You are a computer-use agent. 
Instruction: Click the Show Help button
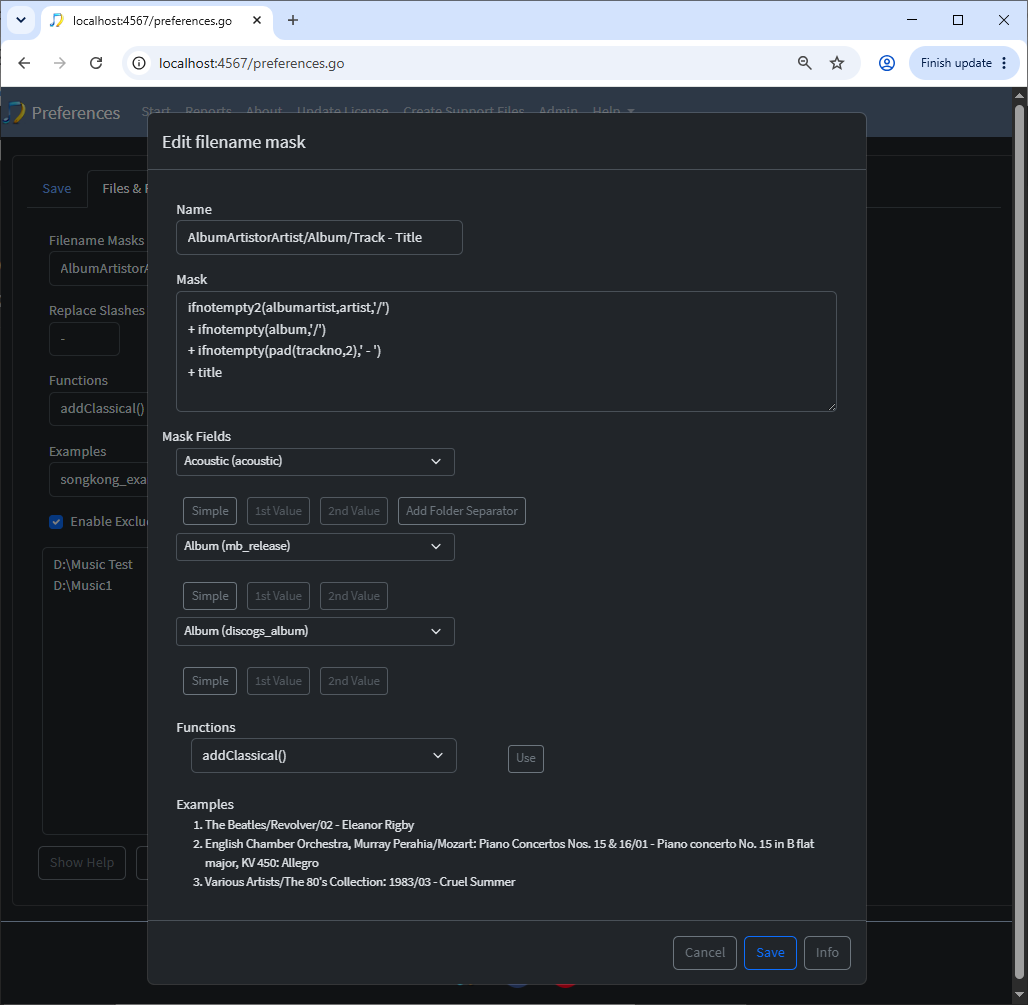[x=82, y=863]
